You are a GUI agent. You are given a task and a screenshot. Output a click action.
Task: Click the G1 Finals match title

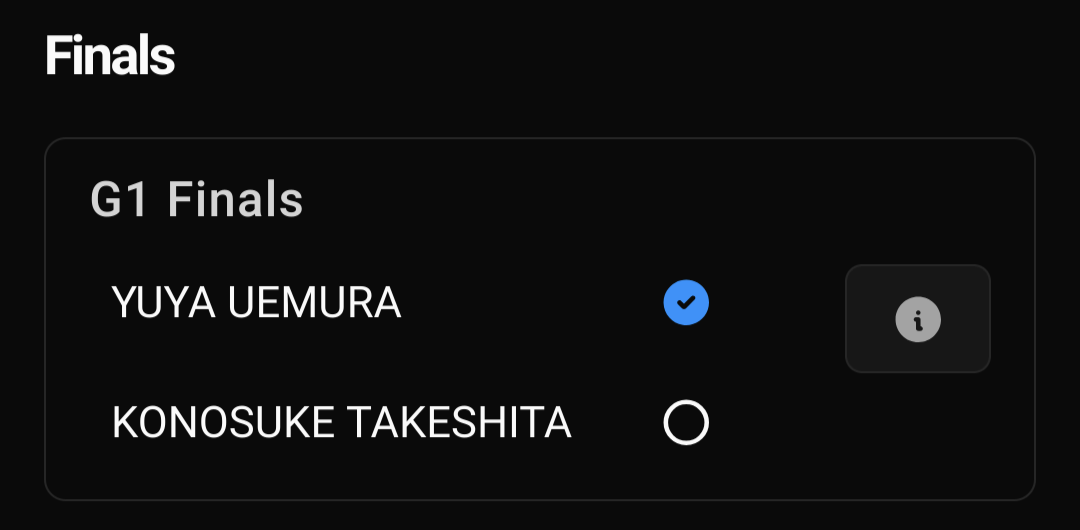[196, 200]
